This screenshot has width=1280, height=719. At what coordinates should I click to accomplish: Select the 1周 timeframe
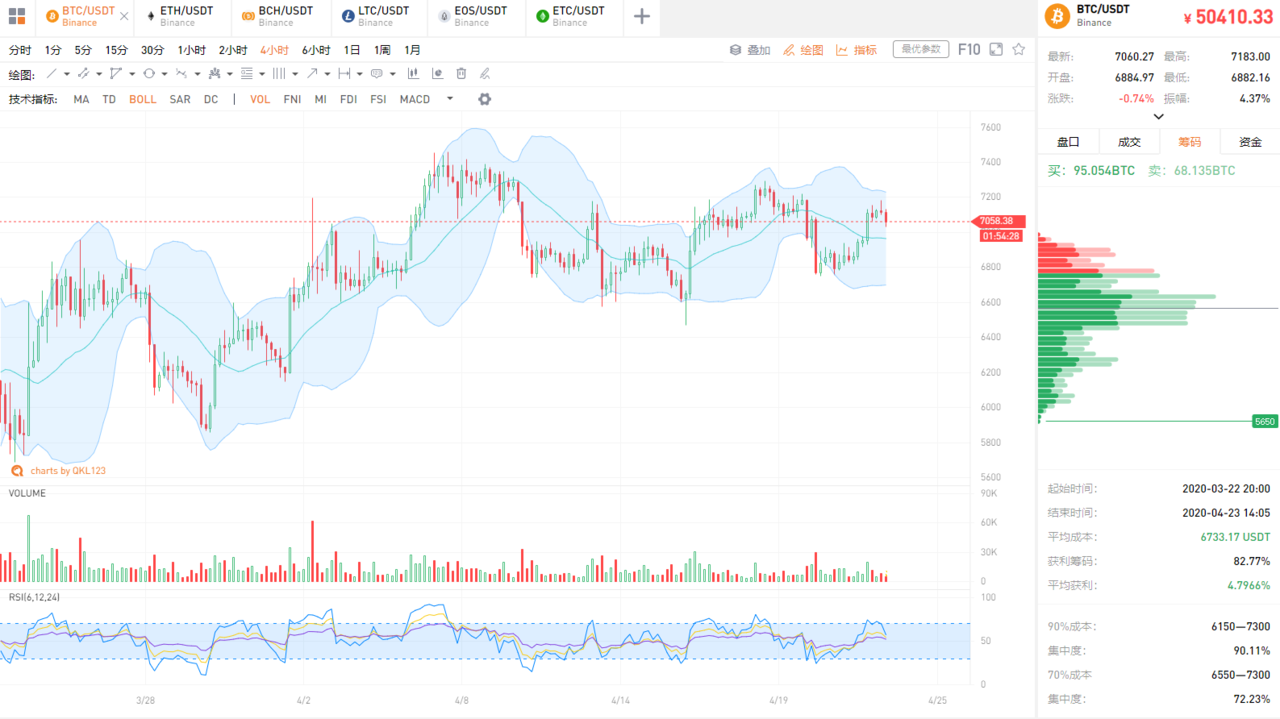click(382, 50)
